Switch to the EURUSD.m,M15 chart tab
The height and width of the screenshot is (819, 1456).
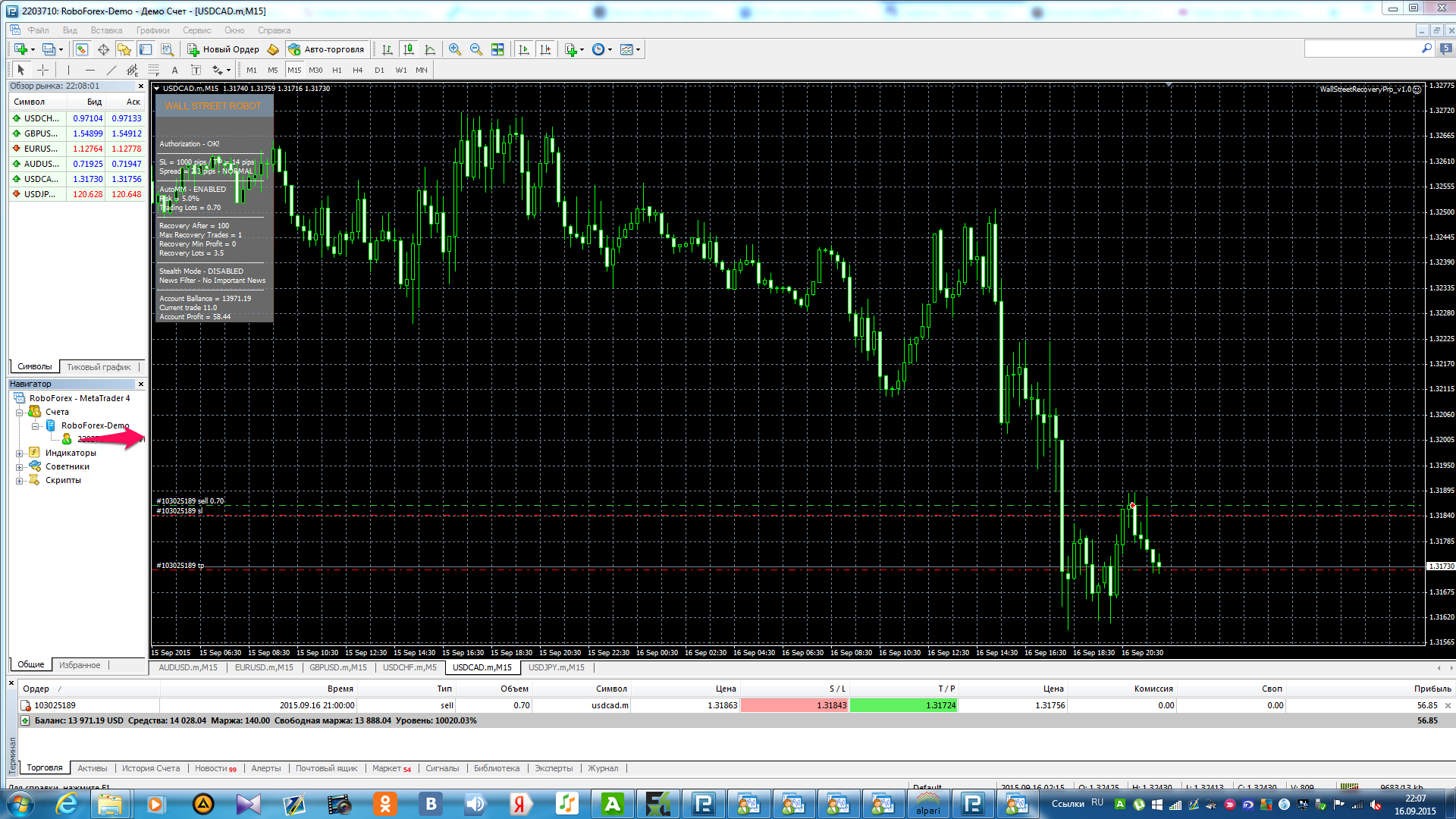click(x=264, y=667)
